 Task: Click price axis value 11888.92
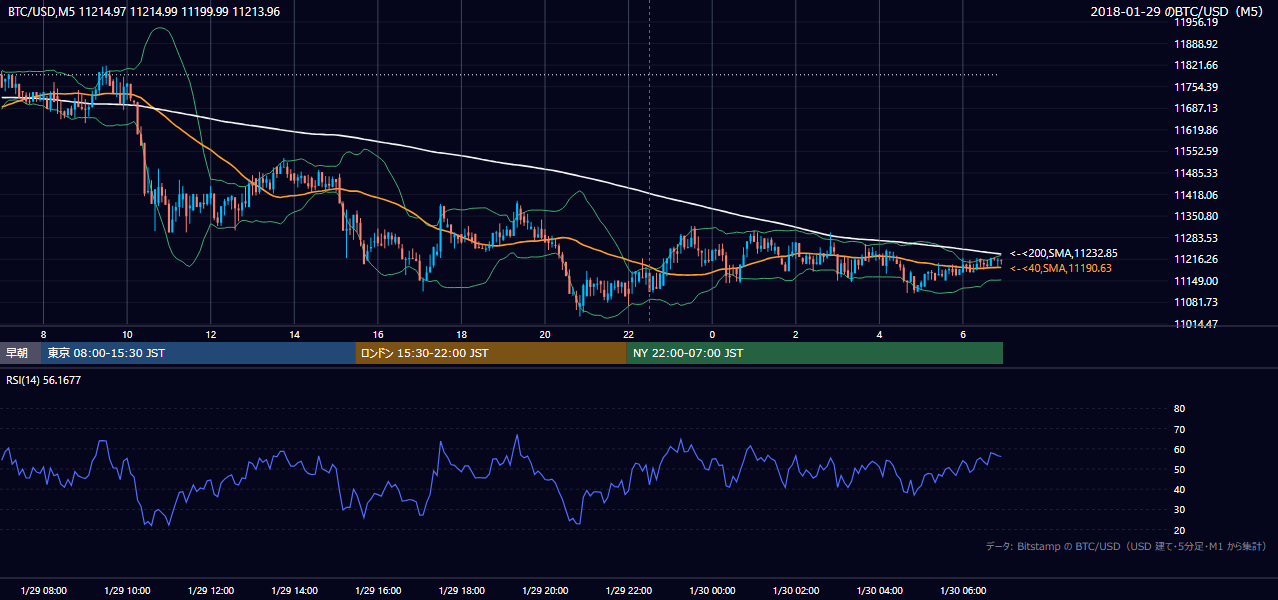[1196, 44]
